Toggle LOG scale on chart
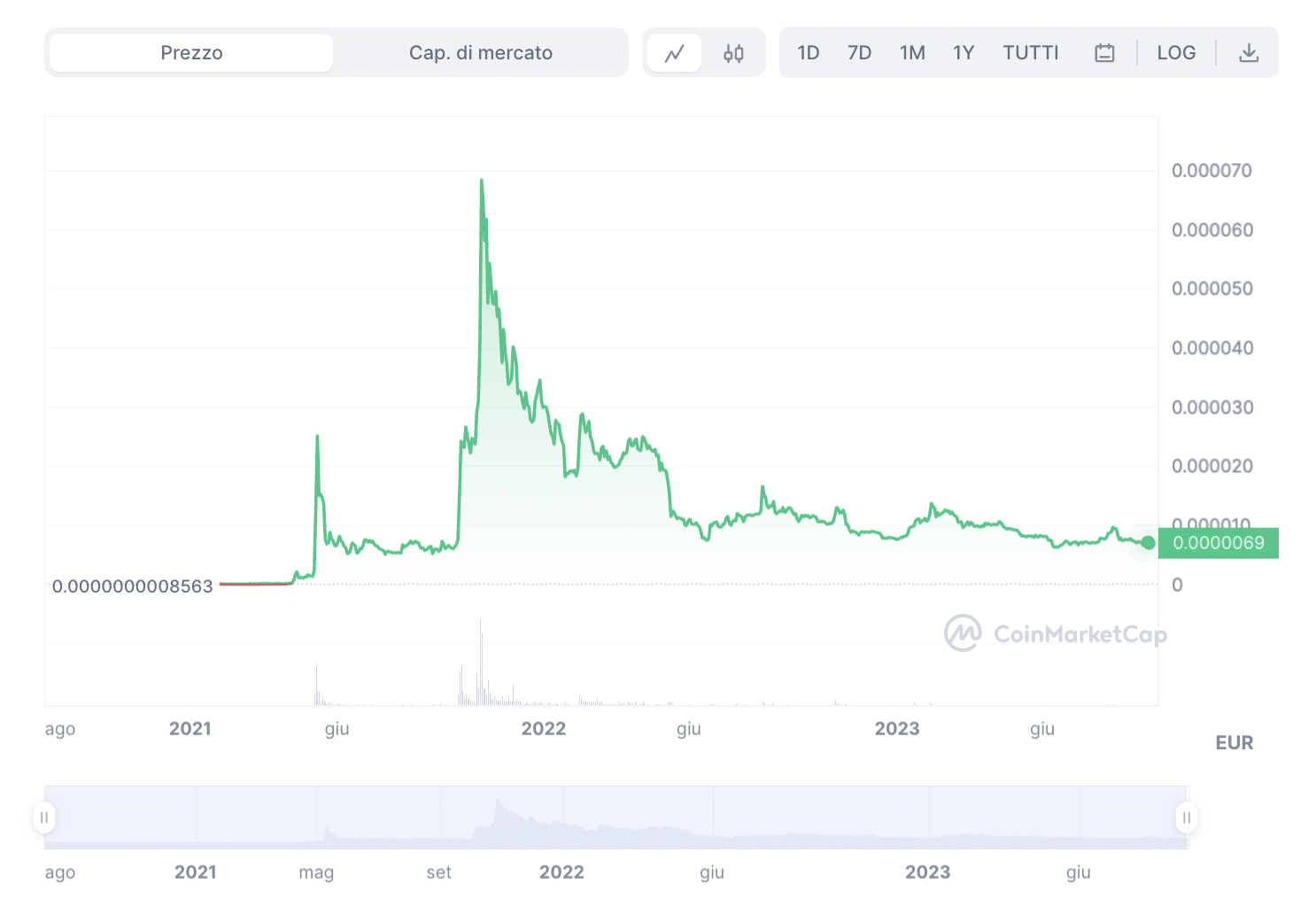Viewport: 1316px width, 907px height. (x=1176, y=53)
